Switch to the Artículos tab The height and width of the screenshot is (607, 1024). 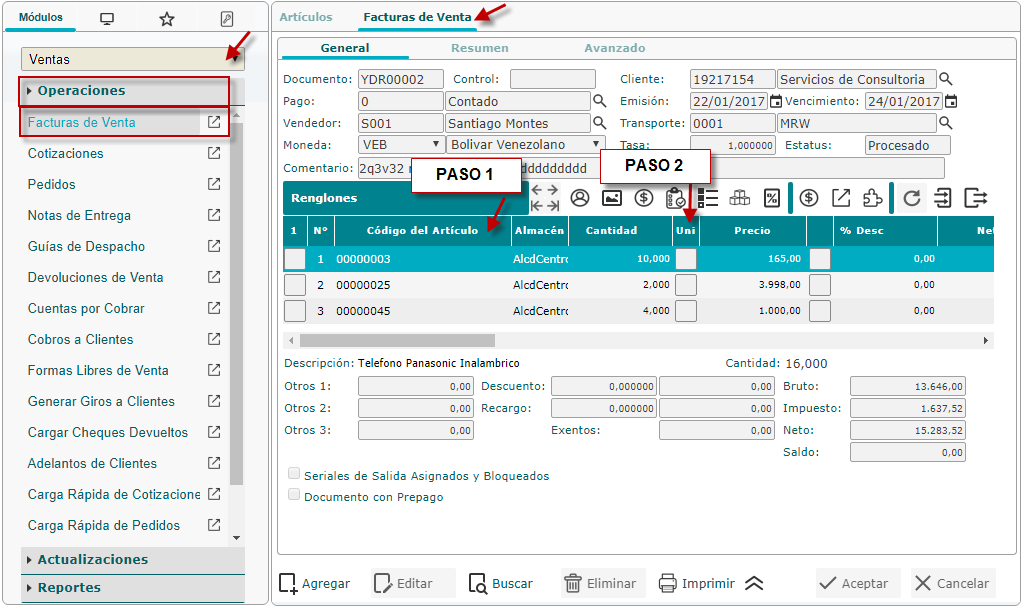(306, 17)
